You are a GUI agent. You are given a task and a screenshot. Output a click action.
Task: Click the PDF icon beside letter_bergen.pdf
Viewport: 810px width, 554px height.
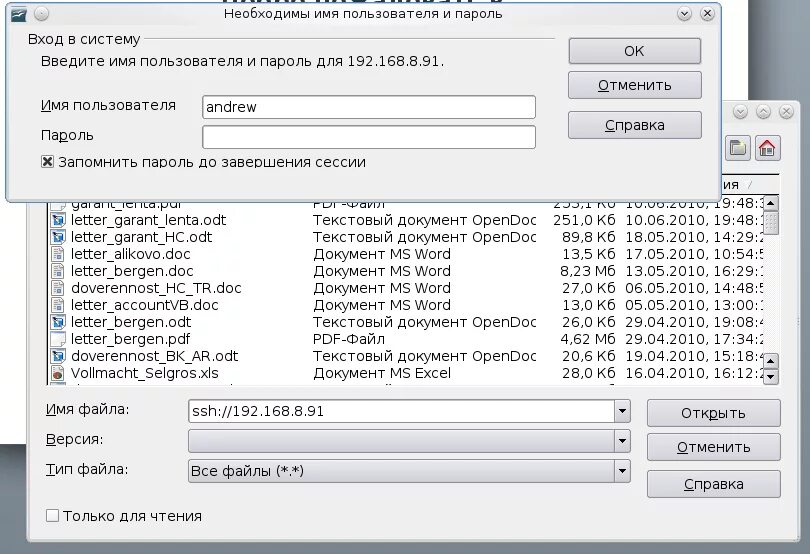(58, 340)
